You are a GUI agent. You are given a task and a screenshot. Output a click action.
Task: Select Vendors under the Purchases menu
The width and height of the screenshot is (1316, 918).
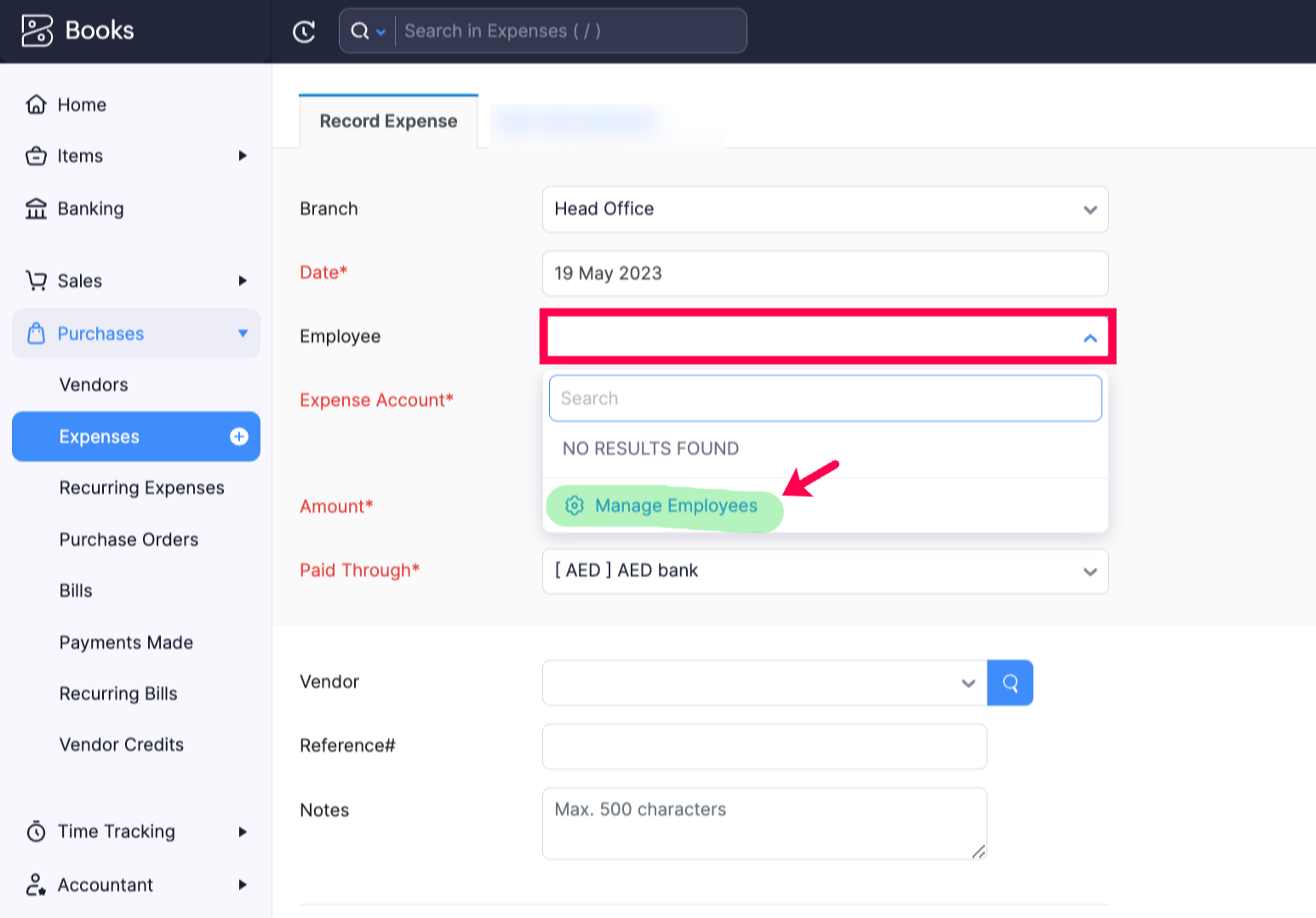pyautogui.click(x=94, y=385)
